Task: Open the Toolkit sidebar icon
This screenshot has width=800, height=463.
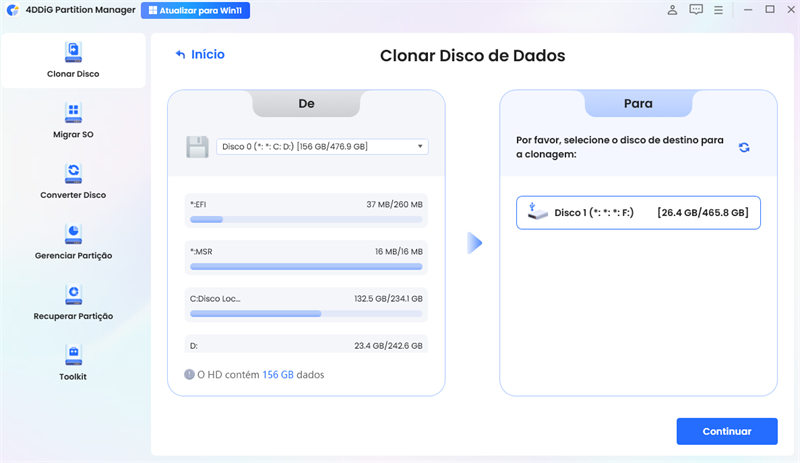Action: 73,355
